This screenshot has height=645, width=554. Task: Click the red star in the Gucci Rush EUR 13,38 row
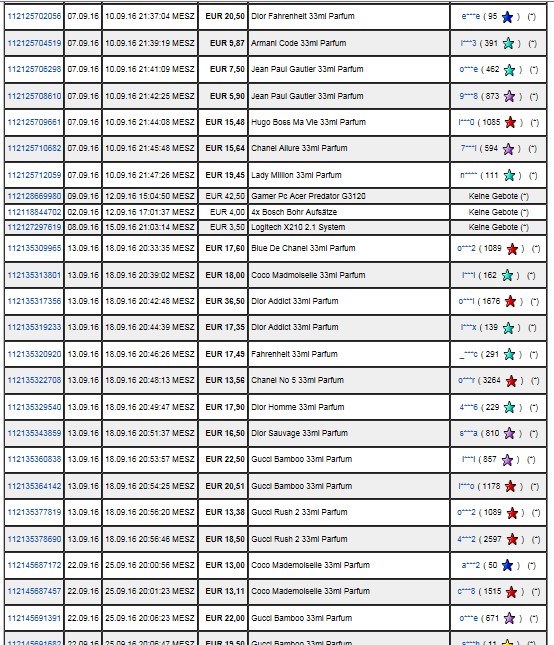(512, 513)
